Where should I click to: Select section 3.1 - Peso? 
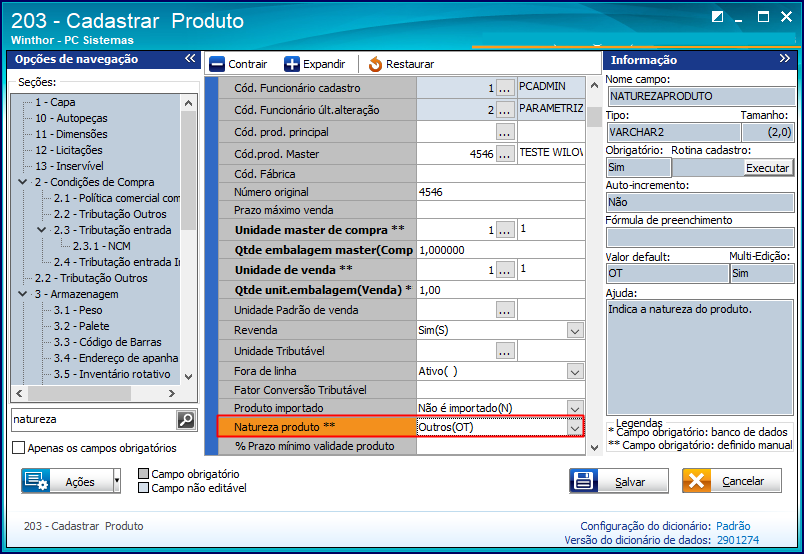(x=78, y=310)
